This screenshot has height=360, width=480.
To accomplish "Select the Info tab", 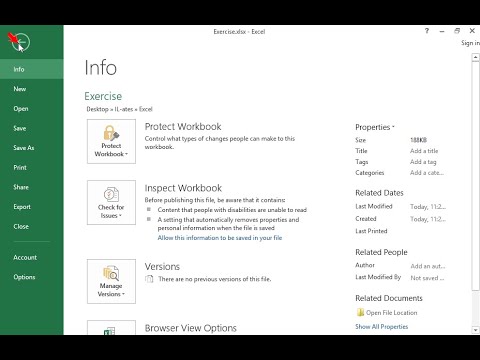I will point(32,69).
